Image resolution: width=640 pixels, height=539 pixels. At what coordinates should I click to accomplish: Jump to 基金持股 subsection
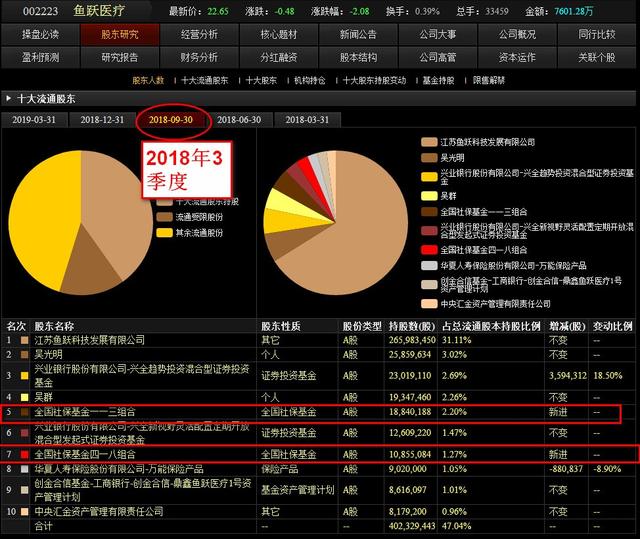click(x=438, y=80)
